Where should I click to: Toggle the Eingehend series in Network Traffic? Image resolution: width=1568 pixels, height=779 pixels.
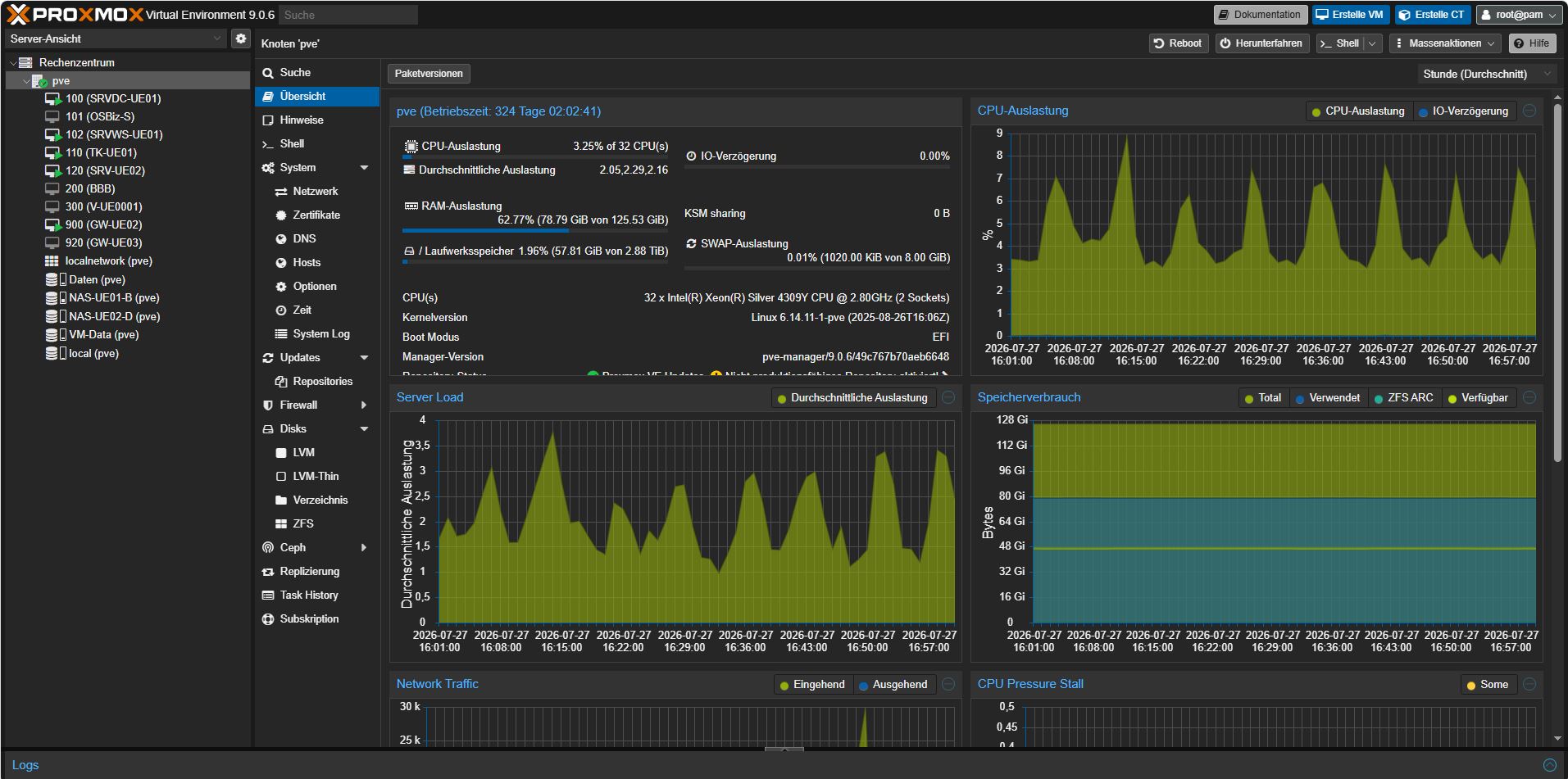[812, 685]
